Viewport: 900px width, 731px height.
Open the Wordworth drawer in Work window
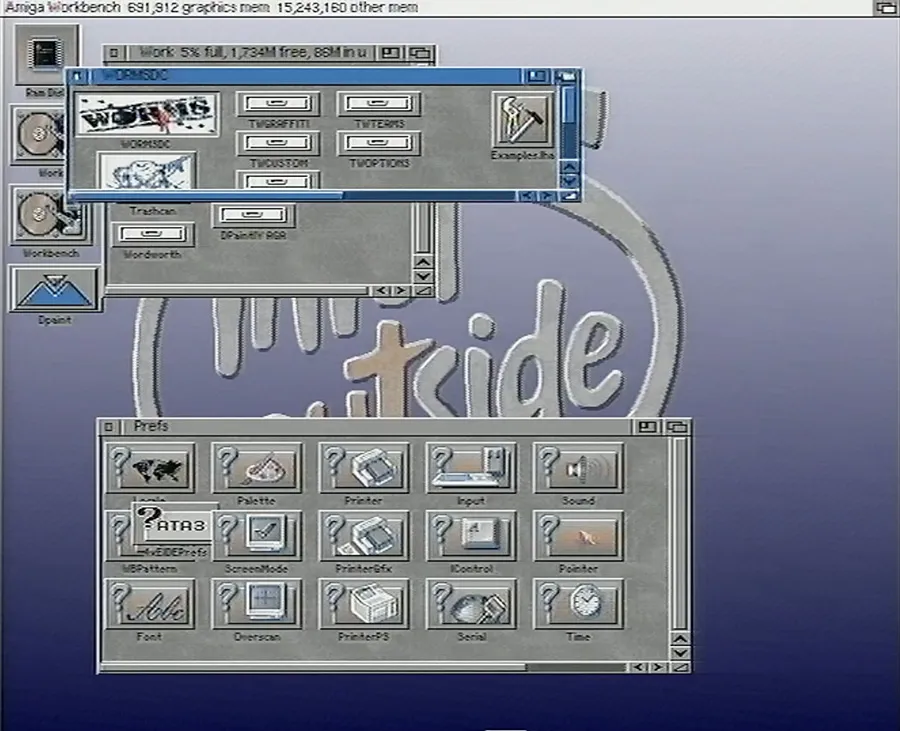point(152,235)
